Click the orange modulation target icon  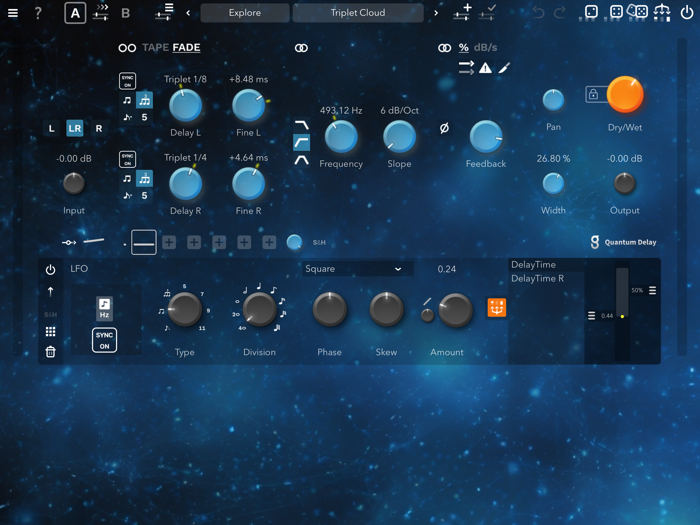tap(496, 308)
